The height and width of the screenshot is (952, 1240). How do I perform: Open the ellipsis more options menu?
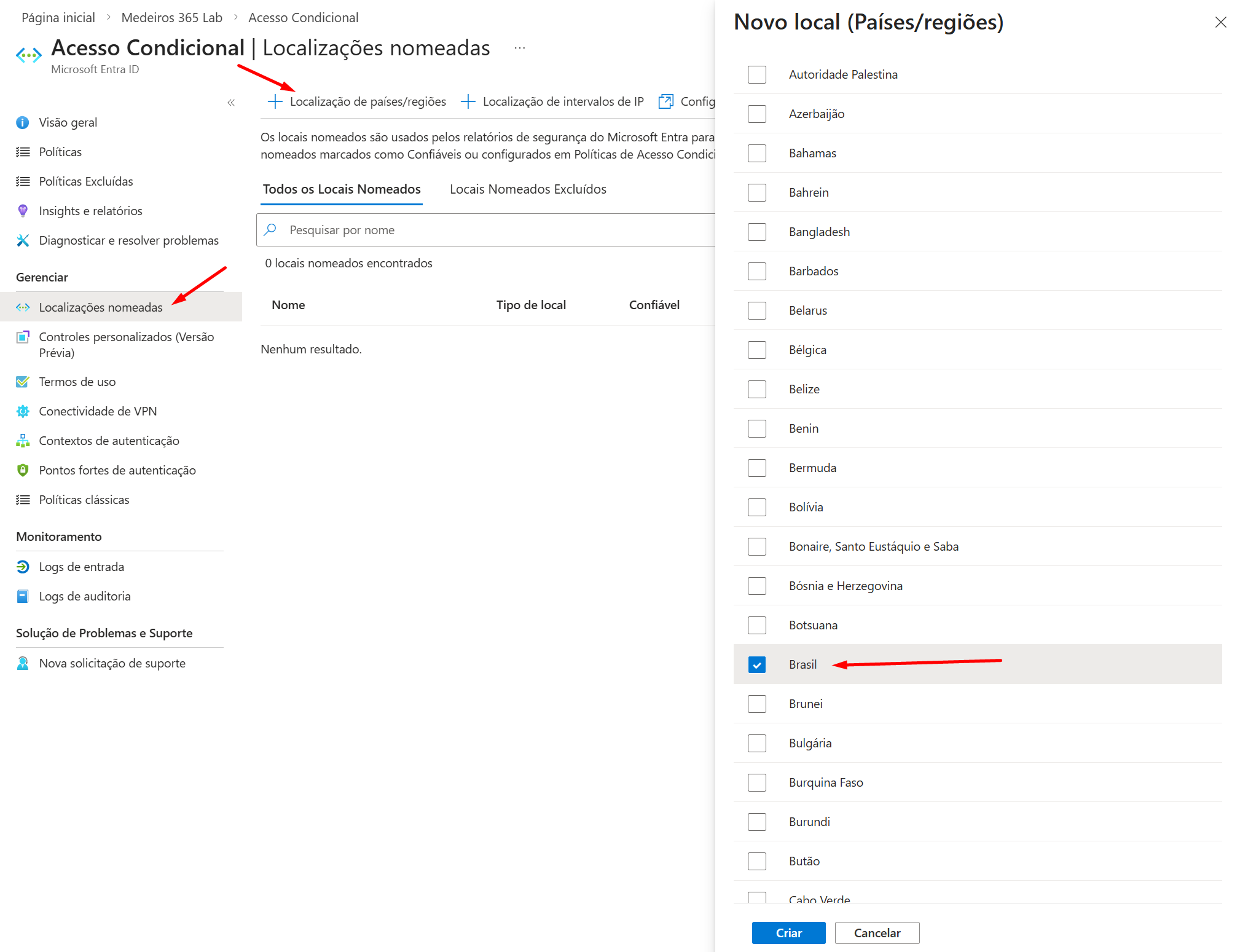tap(520, 48)
